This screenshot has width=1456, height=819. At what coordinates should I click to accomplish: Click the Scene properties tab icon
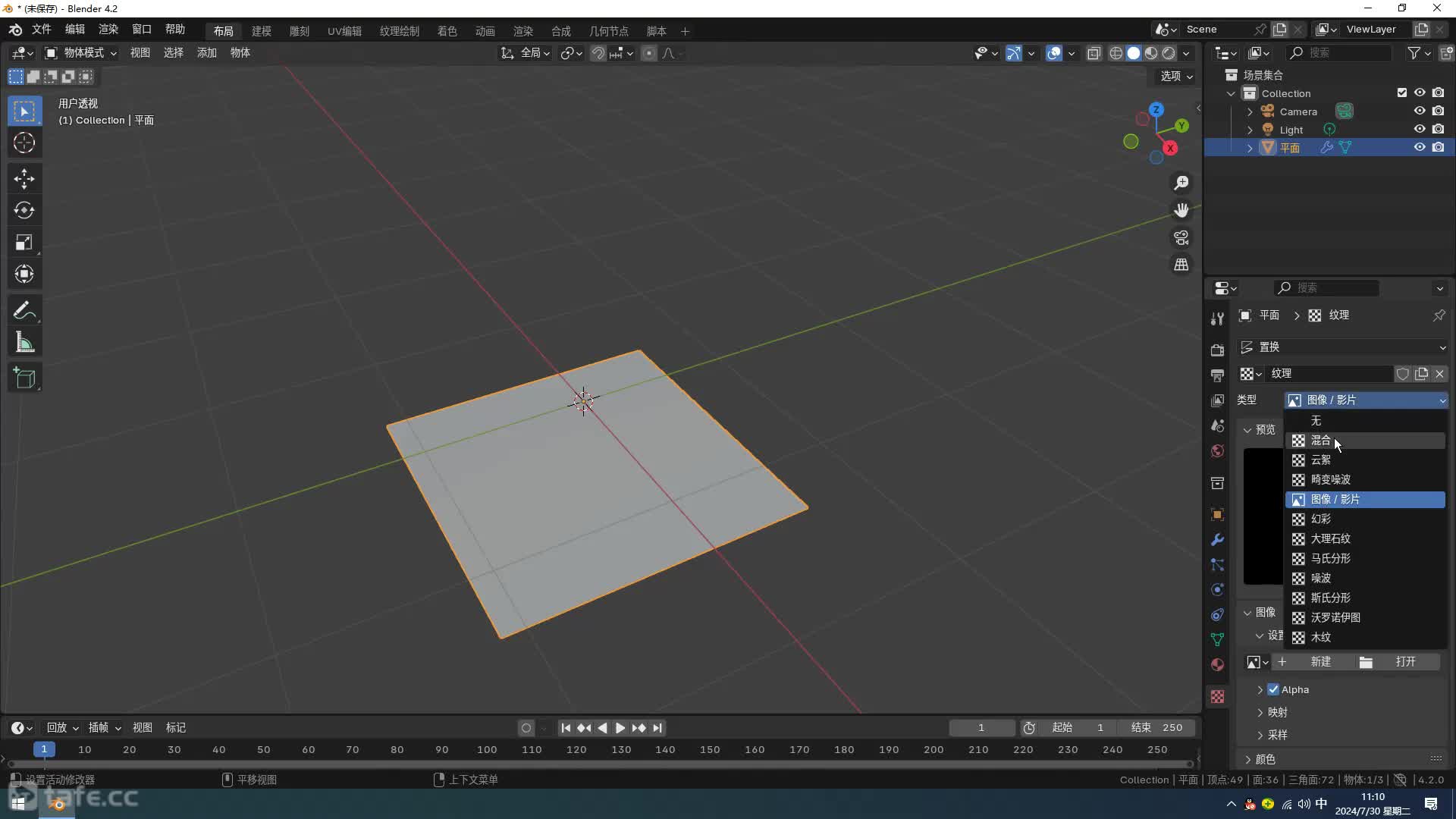(1217, 425)
